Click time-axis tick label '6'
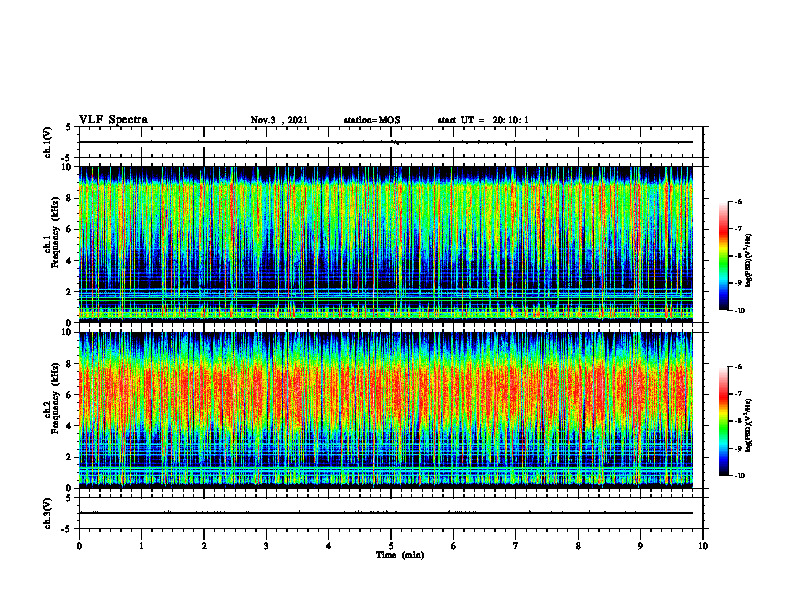 click(454, 546)
